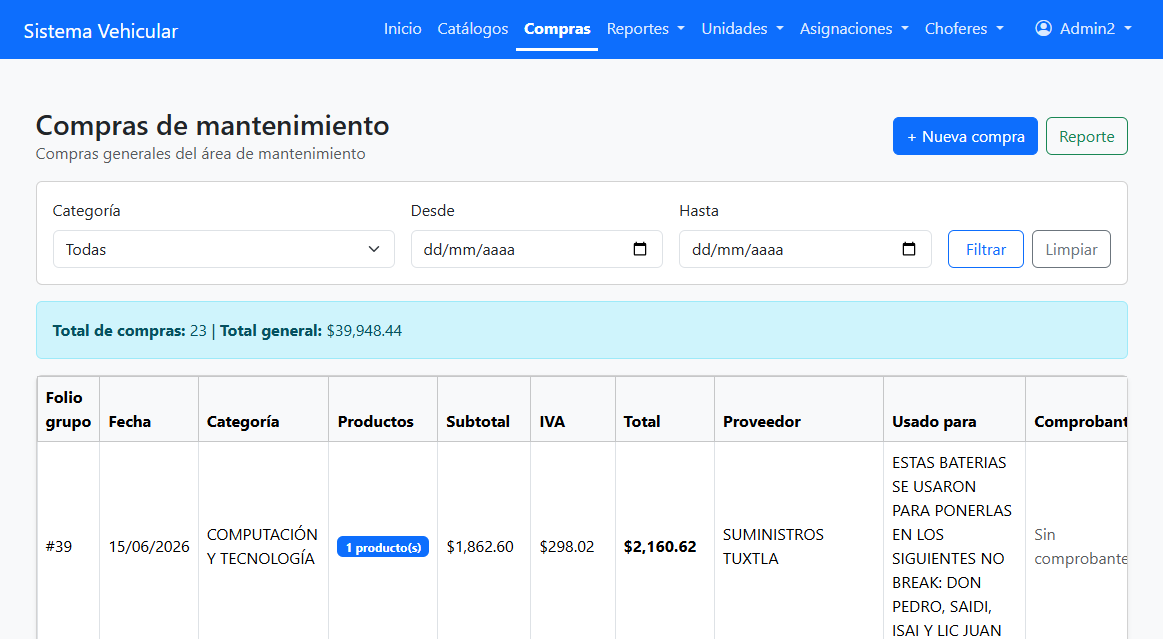1163x639 pixels.
Task: Go to the Inicio page
Action: [x=403, y=28]
